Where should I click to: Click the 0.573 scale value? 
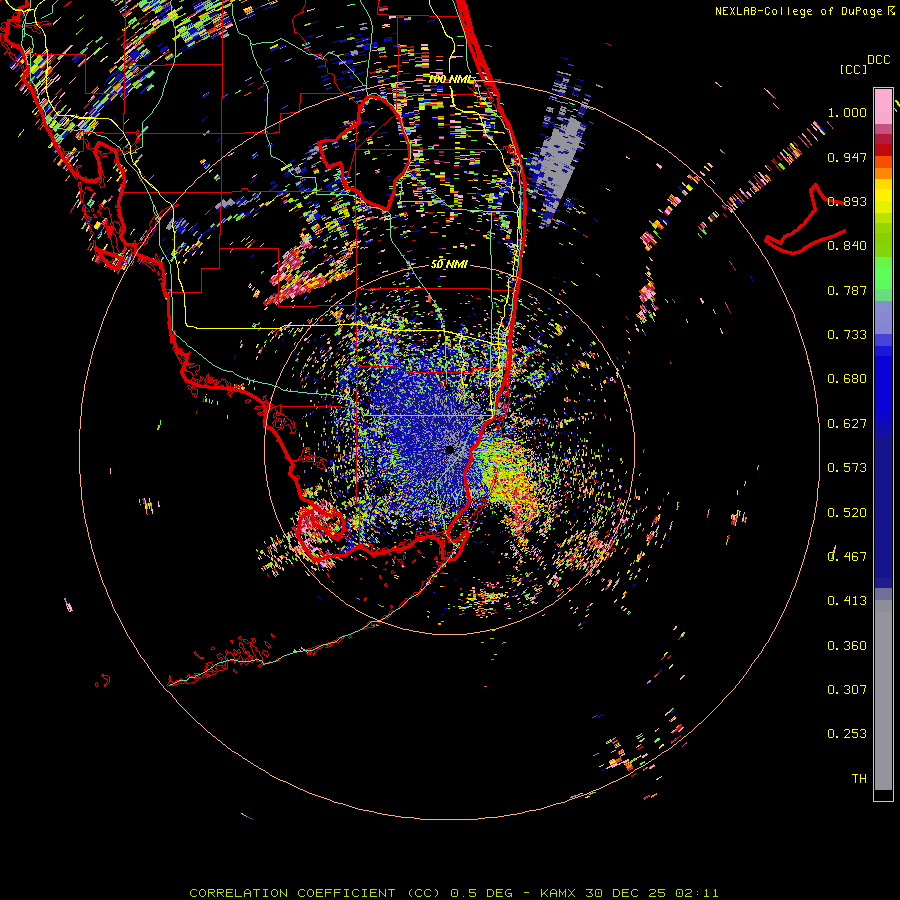point(847,468)
